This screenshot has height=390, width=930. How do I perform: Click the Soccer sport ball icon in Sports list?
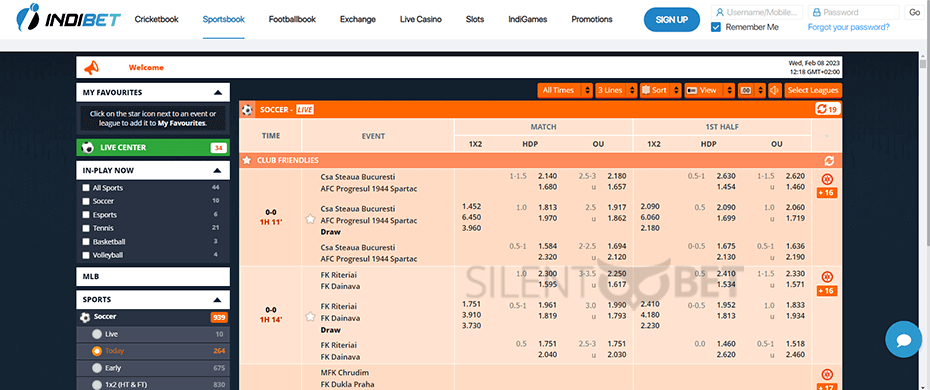85,317
